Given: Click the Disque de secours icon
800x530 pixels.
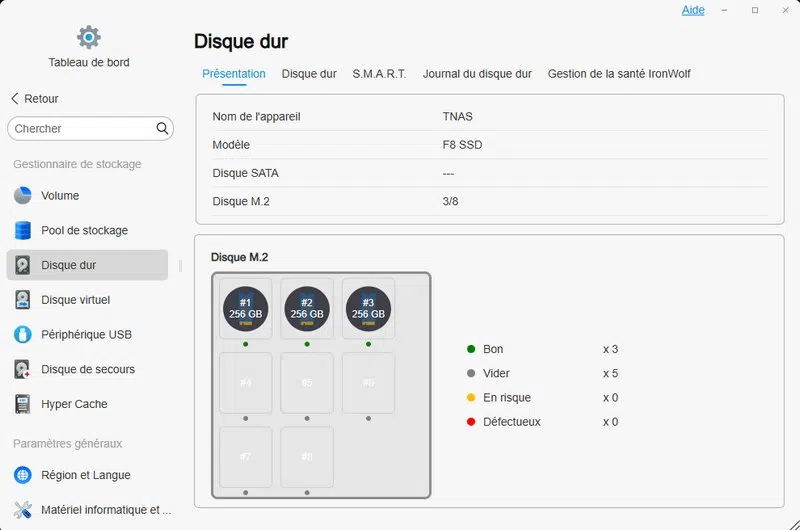Looking at the screenshot, I should tap(22, 369).
